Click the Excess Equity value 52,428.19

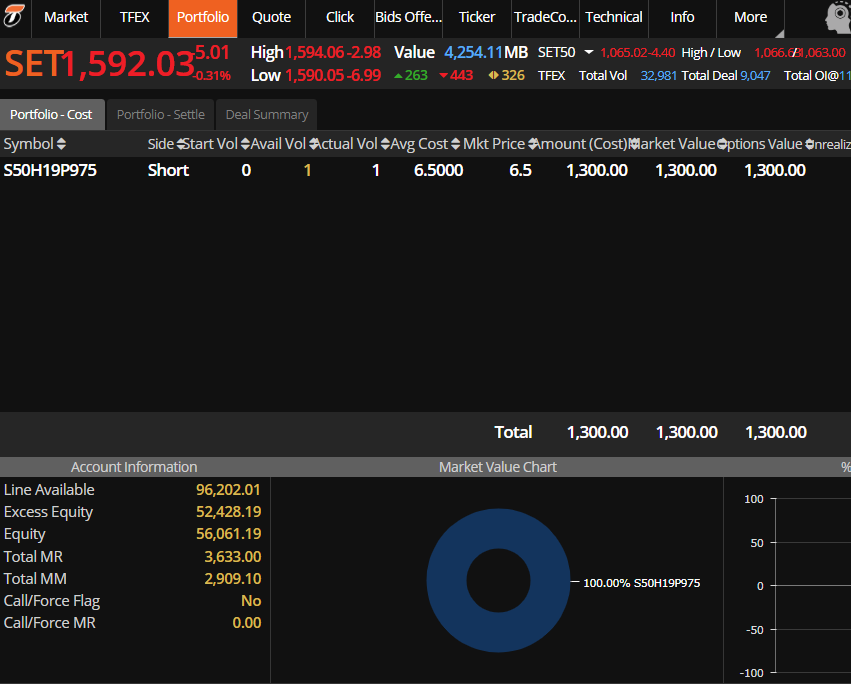click(x=228, y=512)
